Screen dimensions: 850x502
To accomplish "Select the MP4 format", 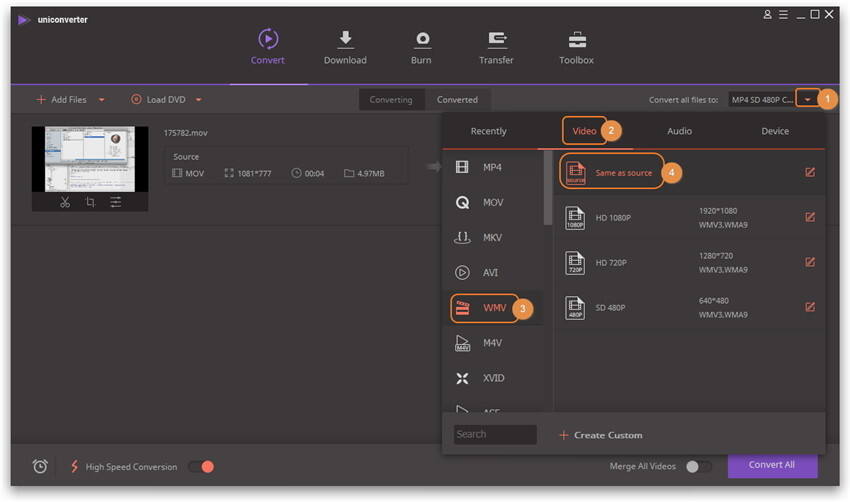I will click(x=493, y=167).
